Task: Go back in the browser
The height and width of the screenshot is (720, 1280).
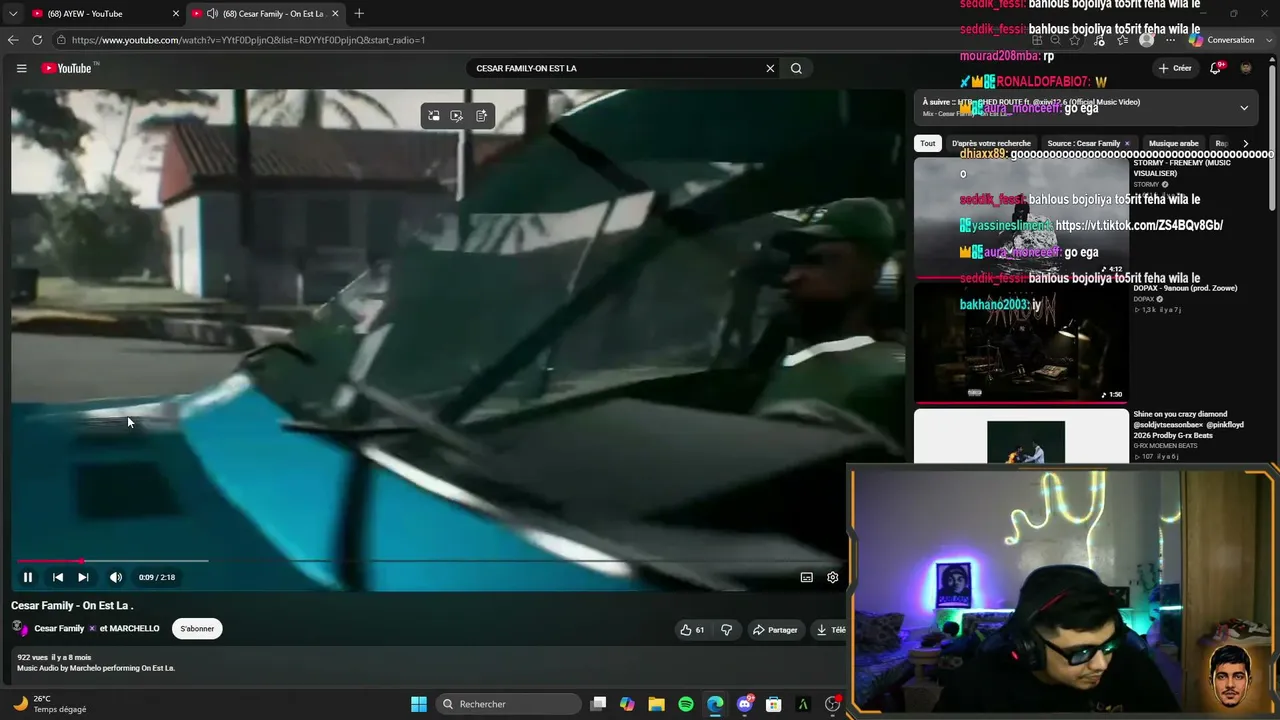Action: point(13,40)
